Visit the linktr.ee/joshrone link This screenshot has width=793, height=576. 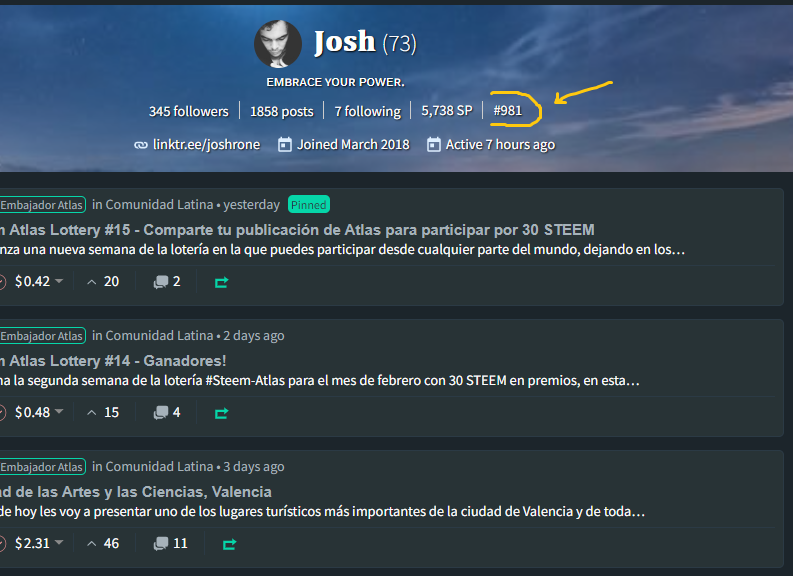(206, 145)
